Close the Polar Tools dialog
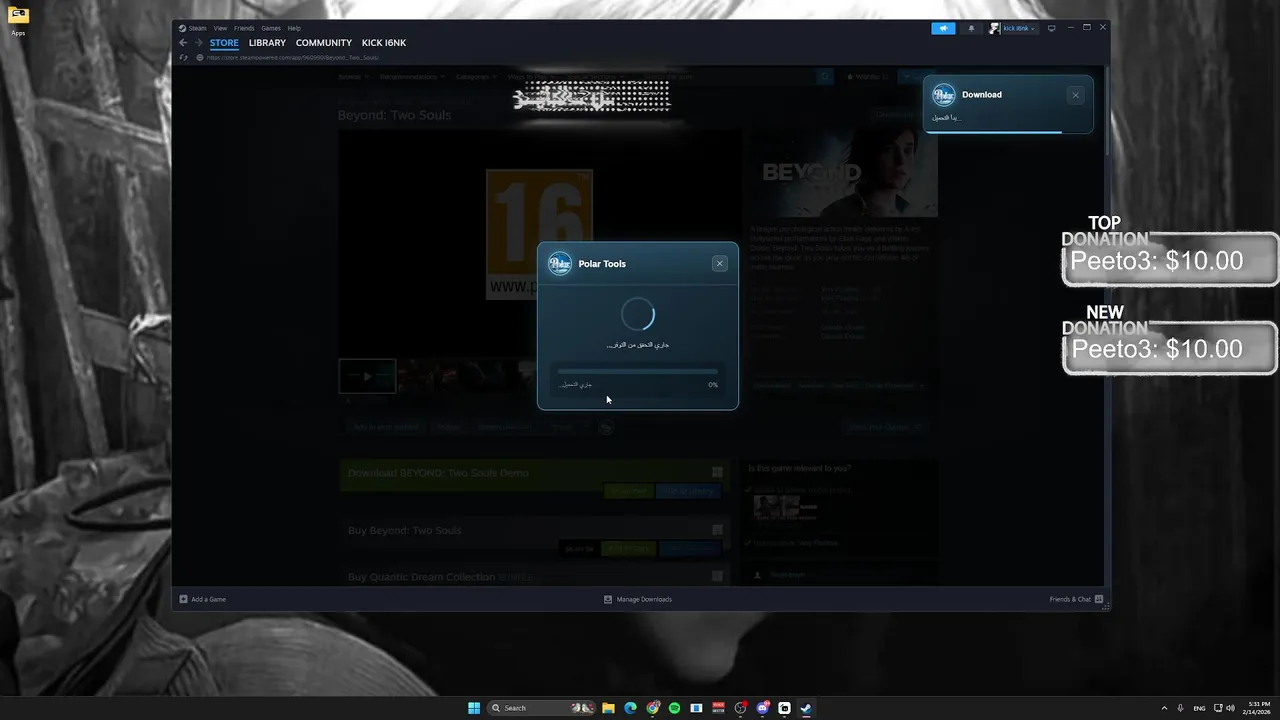The image size is (1280, 720). point(719,264)
